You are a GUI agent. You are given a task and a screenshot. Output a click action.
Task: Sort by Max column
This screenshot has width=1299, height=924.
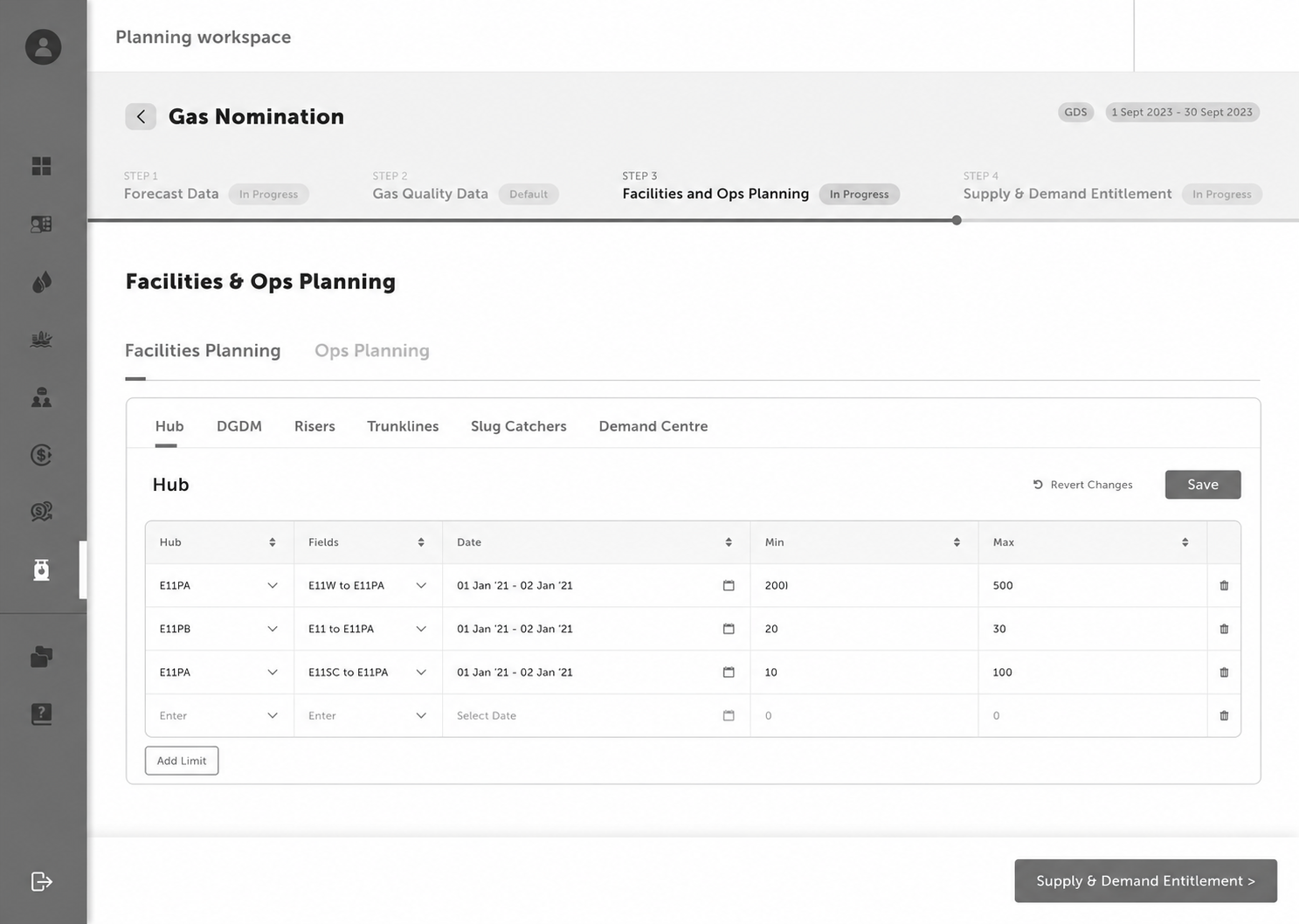[1185, 542]
